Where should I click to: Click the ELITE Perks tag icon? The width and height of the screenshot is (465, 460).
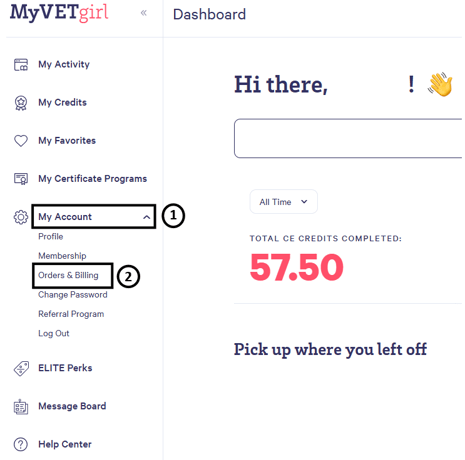point(21,369)
